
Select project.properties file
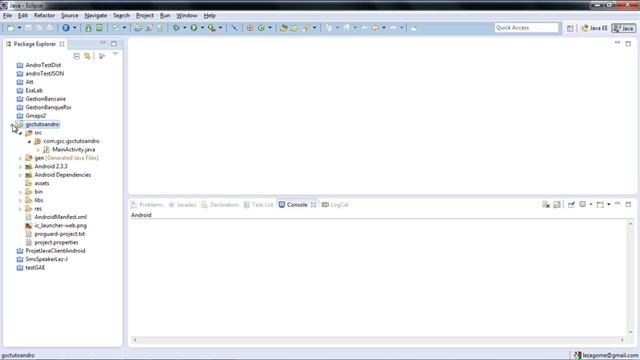(56, 242)
